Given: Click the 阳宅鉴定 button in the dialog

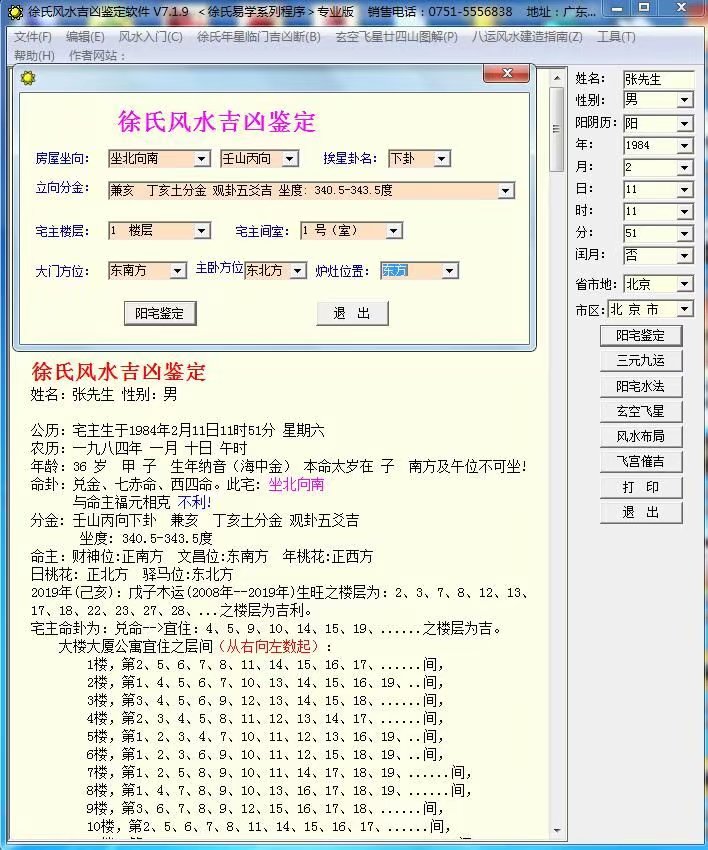Looking at the screenshot, I should click(160, 313).
